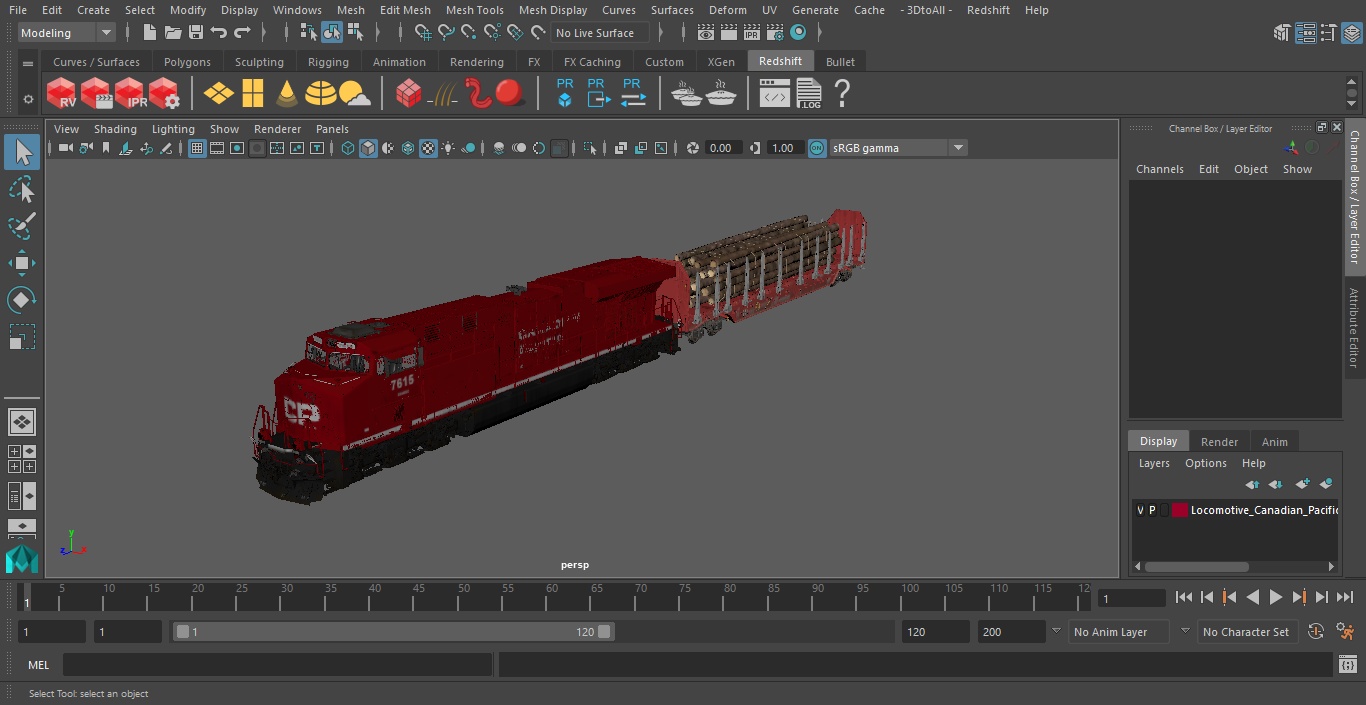Open Redshift RenderView (RV) shelf icon
The height and width of the screenshot is (705, 1366).
tap(62, 94)
